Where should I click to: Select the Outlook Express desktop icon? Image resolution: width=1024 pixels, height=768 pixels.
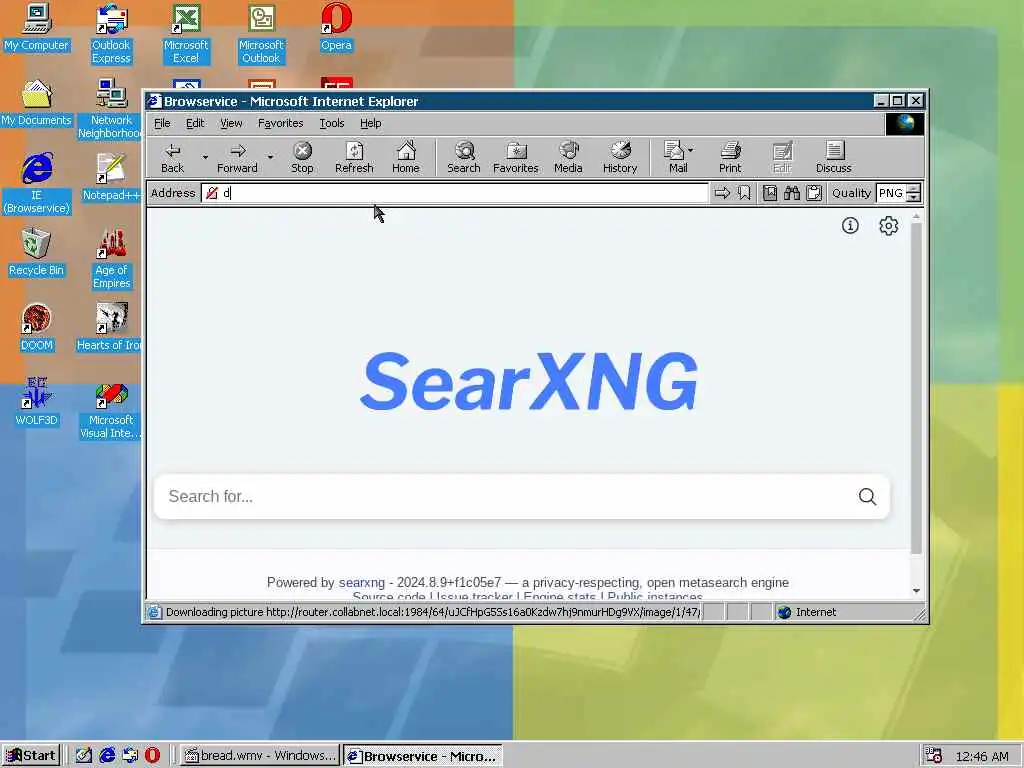[x=111, y=34]
